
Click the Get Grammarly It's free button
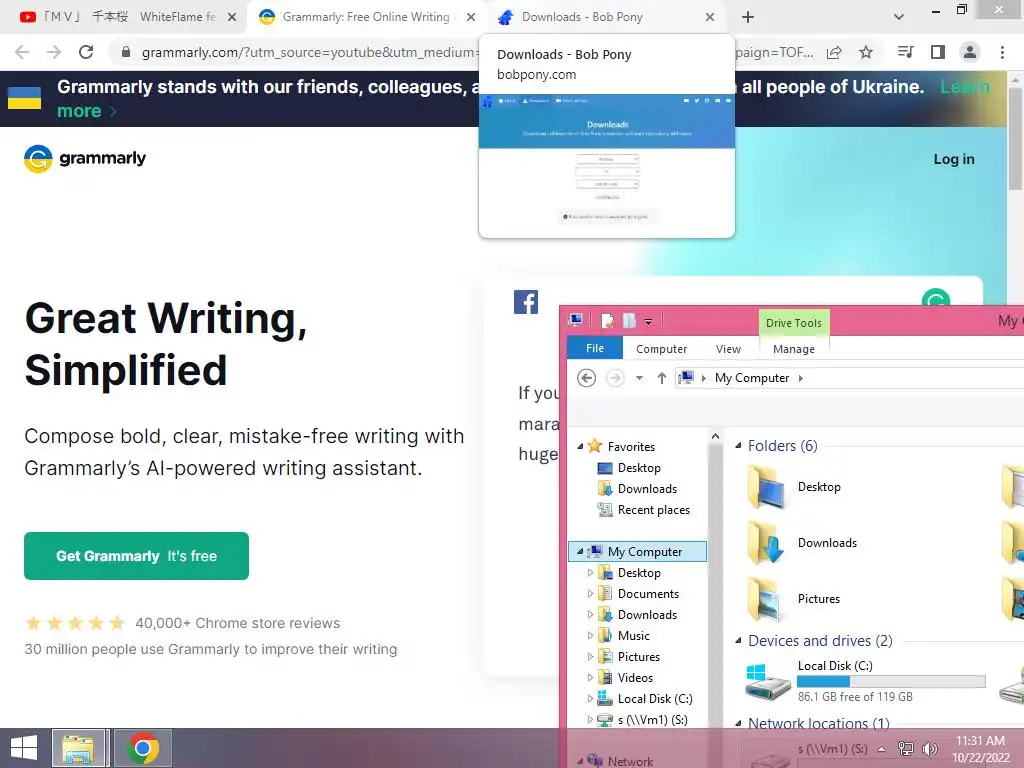pyautogui.click(x=136, y=556)
